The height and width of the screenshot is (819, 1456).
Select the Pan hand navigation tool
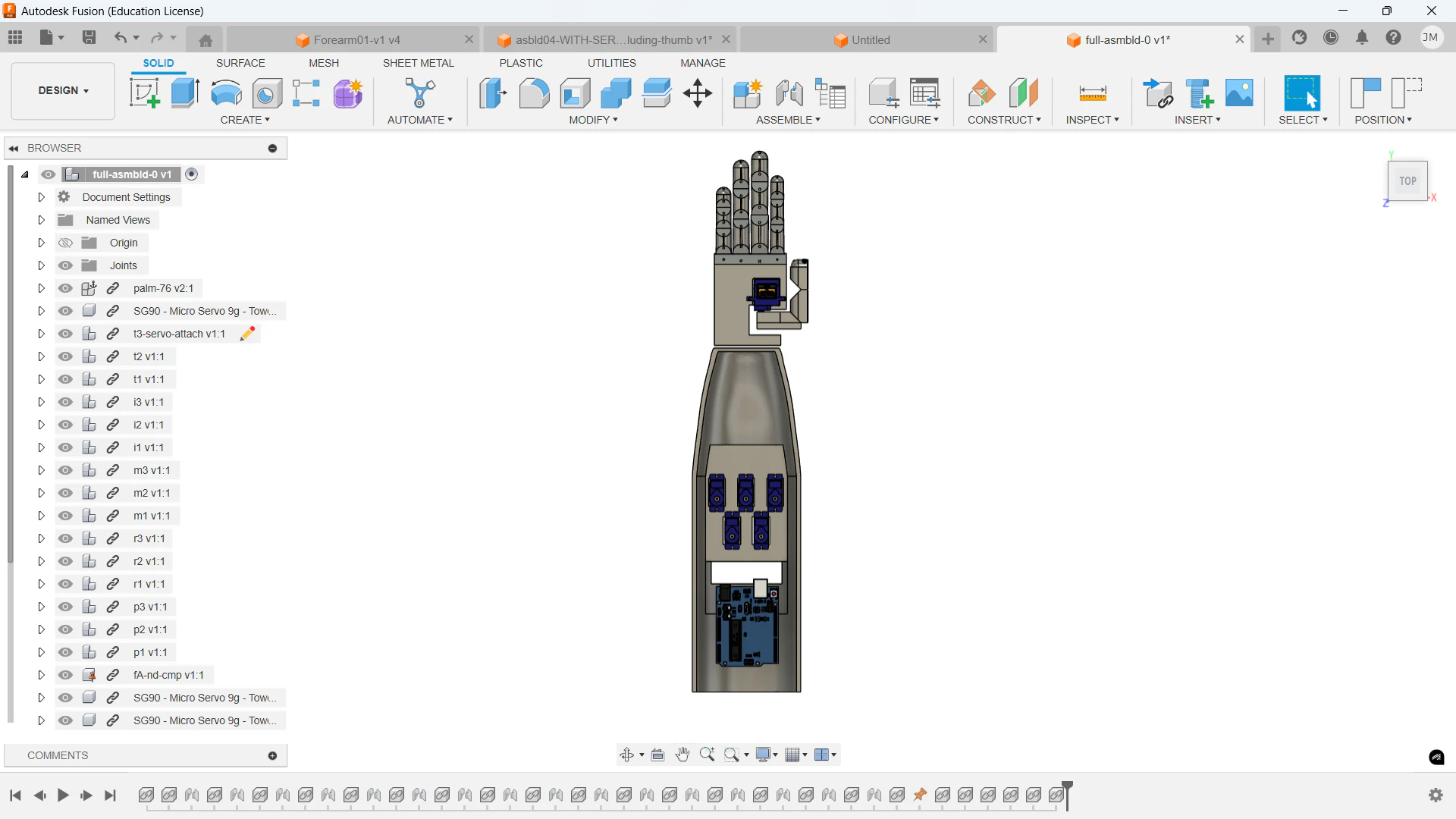[682, 755]
